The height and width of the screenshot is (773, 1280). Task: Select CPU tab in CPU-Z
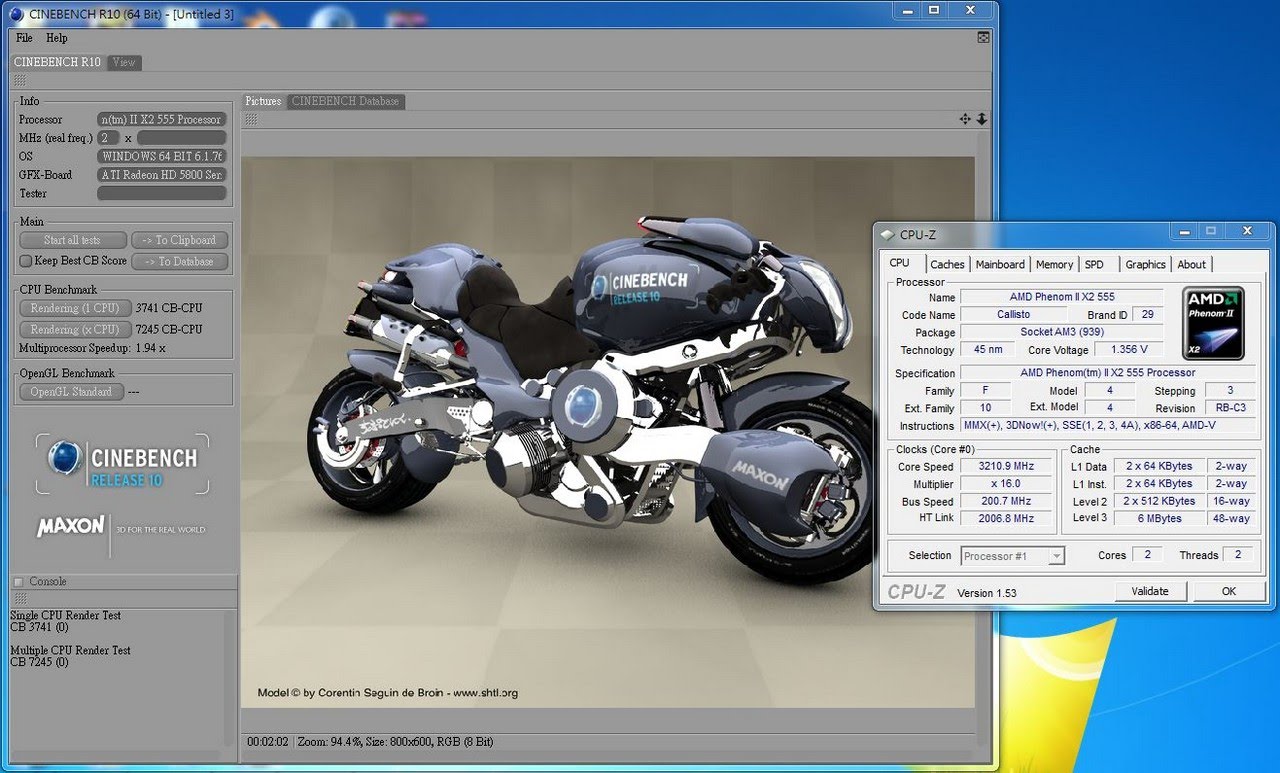900,263
